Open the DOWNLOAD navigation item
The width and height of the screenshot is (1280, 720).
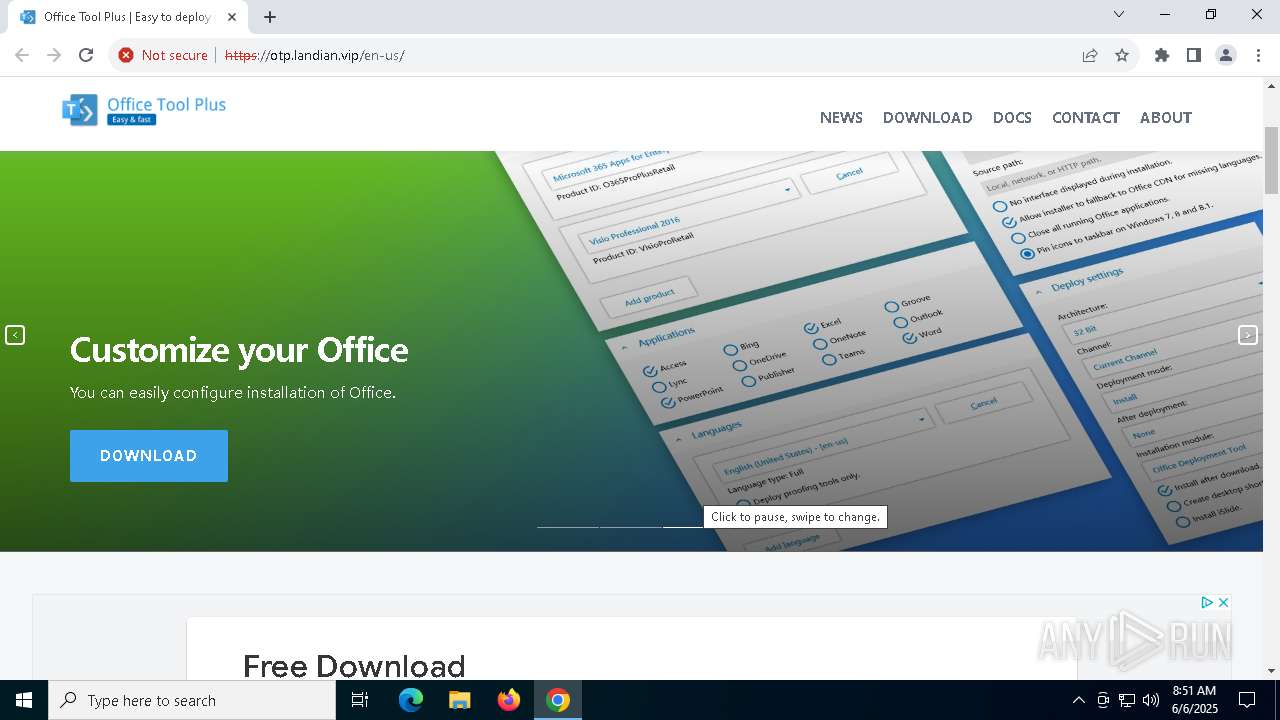[x=927, y=117]
